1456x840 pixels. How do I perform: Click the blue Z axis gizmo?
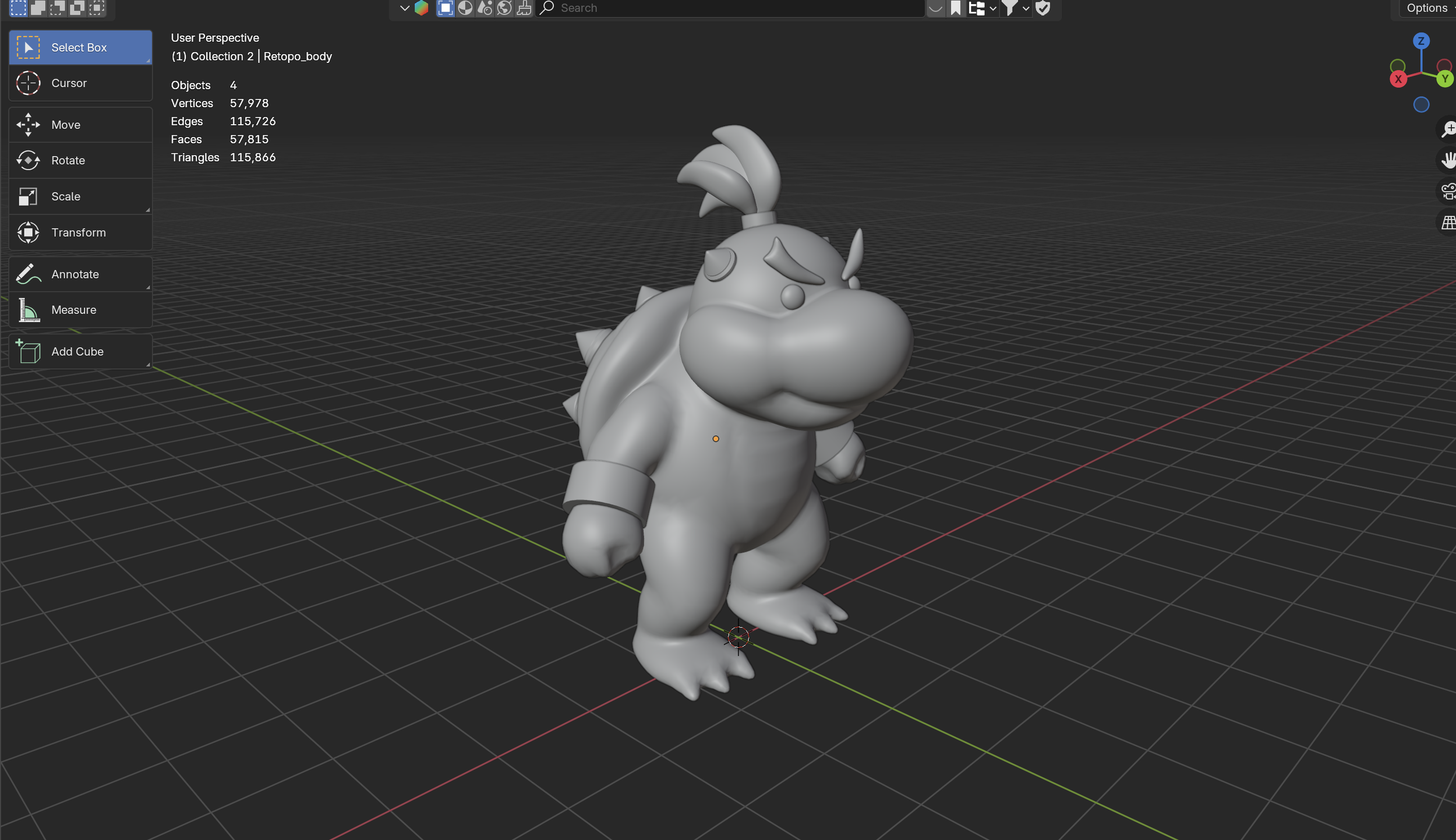1421,41
